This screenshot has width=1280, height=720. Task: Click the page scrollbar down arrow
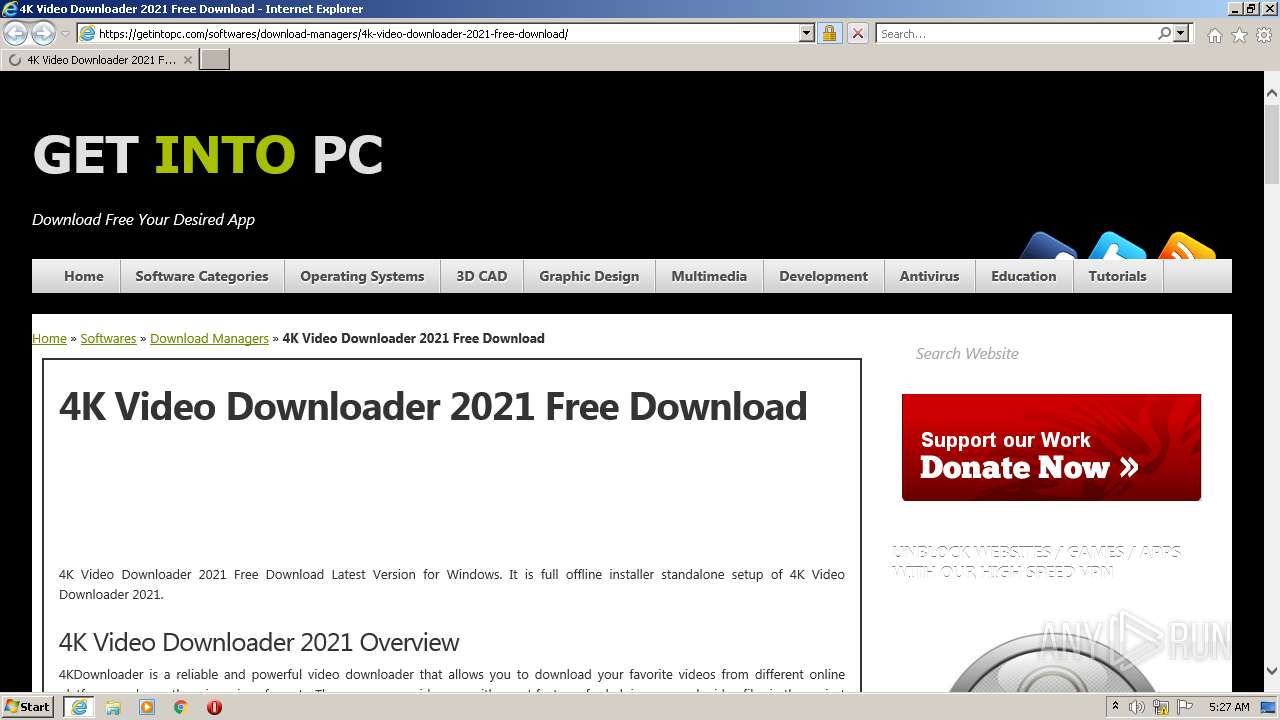click(x=1271, y=670)
